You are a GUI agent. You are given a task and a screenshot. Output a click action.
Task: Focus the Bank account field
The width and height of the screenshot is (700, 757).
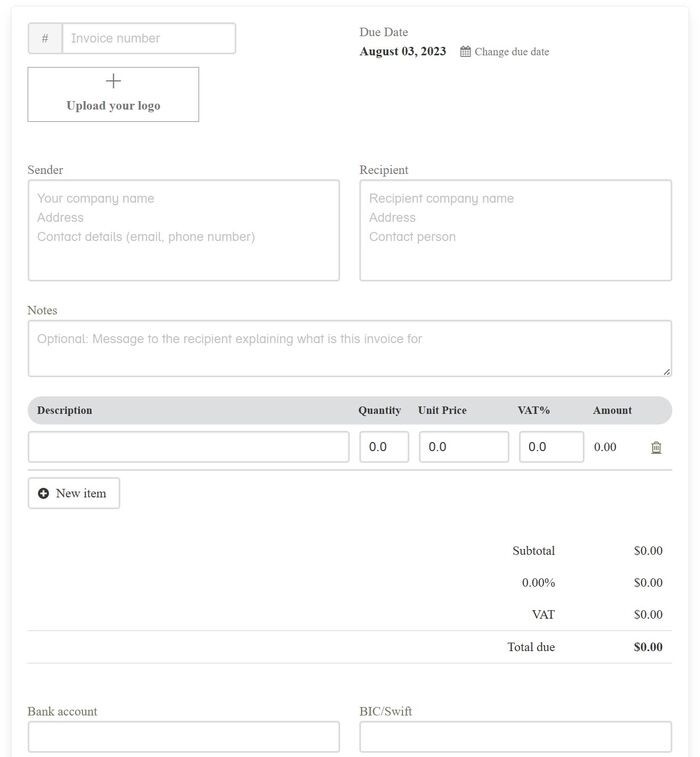pos(183,737)
